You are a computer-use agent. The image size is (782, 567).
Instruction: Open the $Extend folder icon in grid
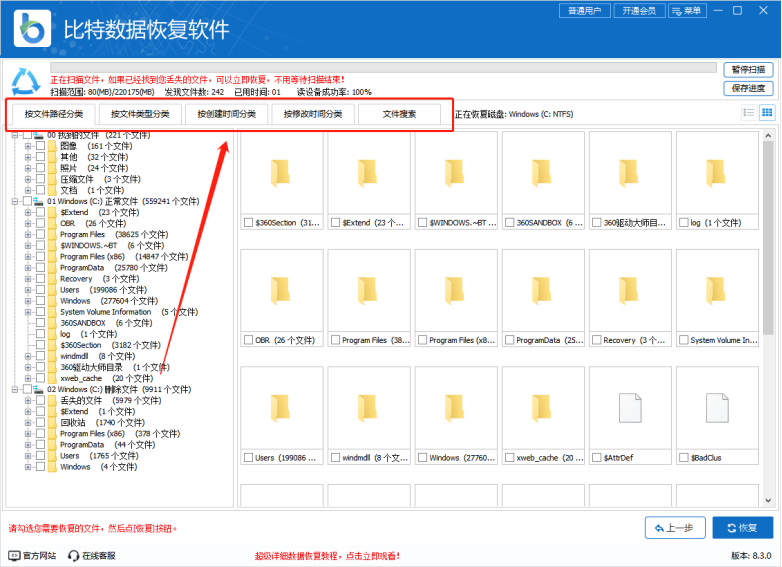368,173
